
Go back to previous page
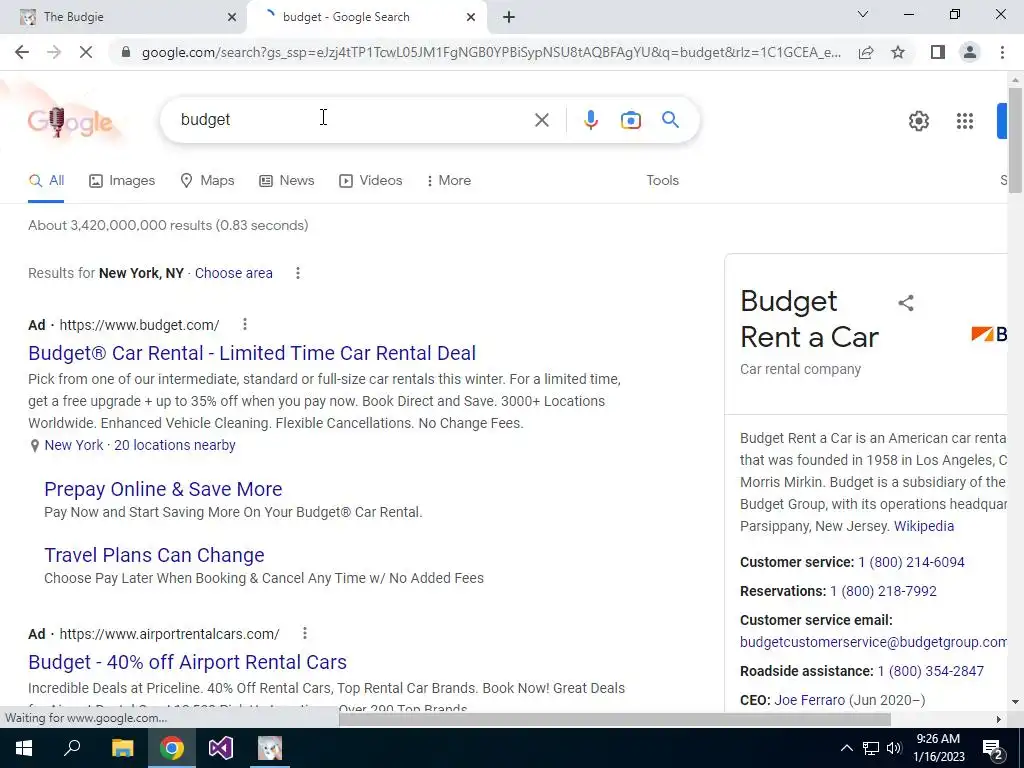tap(22, 52)
